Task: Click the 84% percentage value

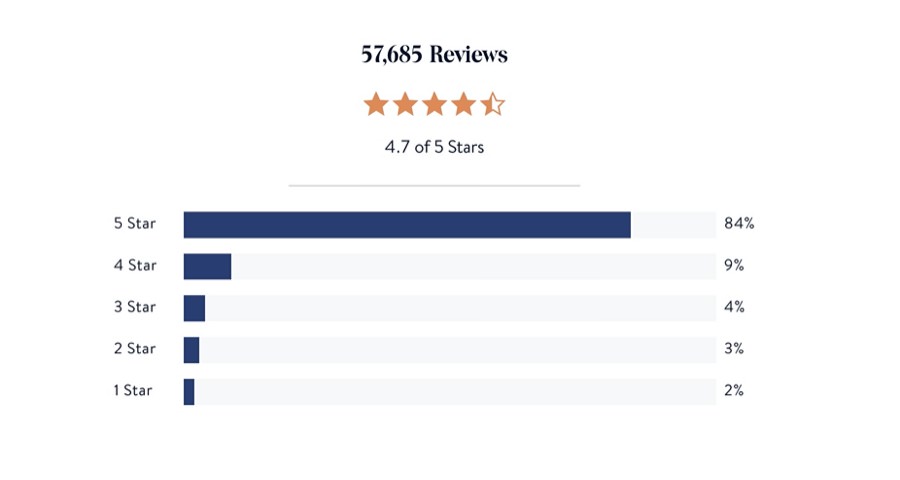Action: tap(739, 223)
